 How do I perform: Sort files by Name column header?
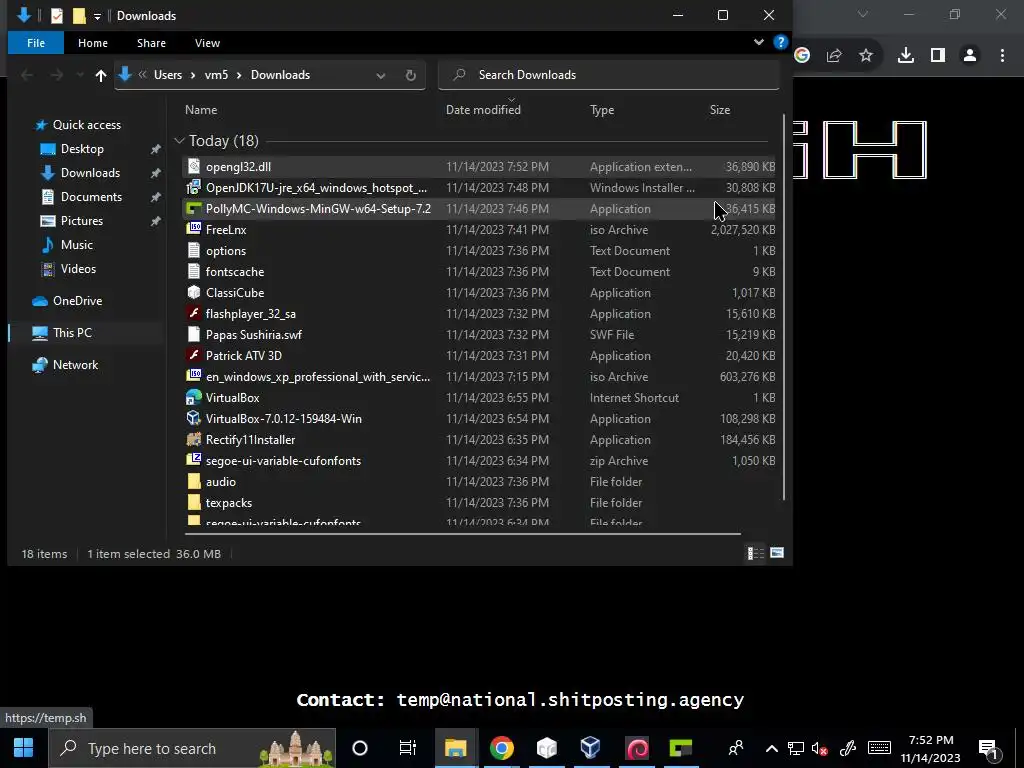click(201, 110)
